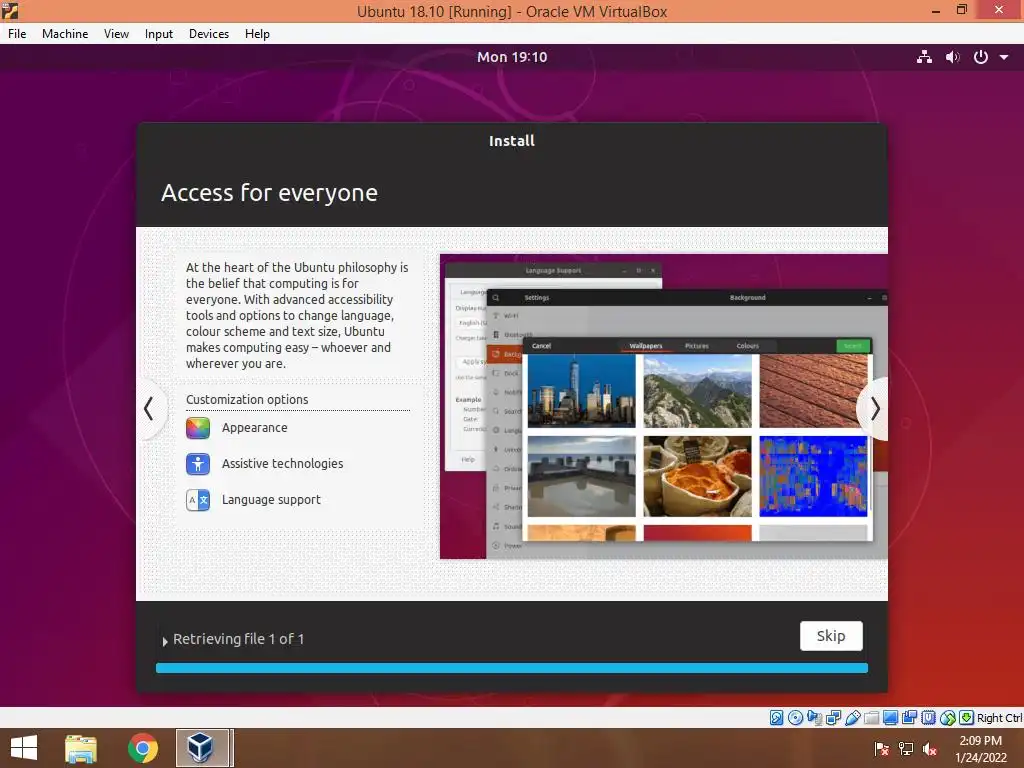
Task: Click the Ubuntu network status icon
Action: (x=924, y=57)
